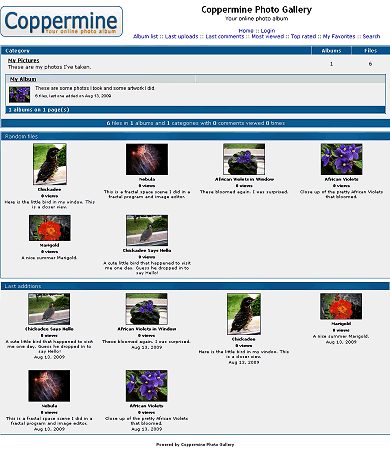Click the Files column header
The height and width of the screenshot is (450, 390).
click(370, 51)
